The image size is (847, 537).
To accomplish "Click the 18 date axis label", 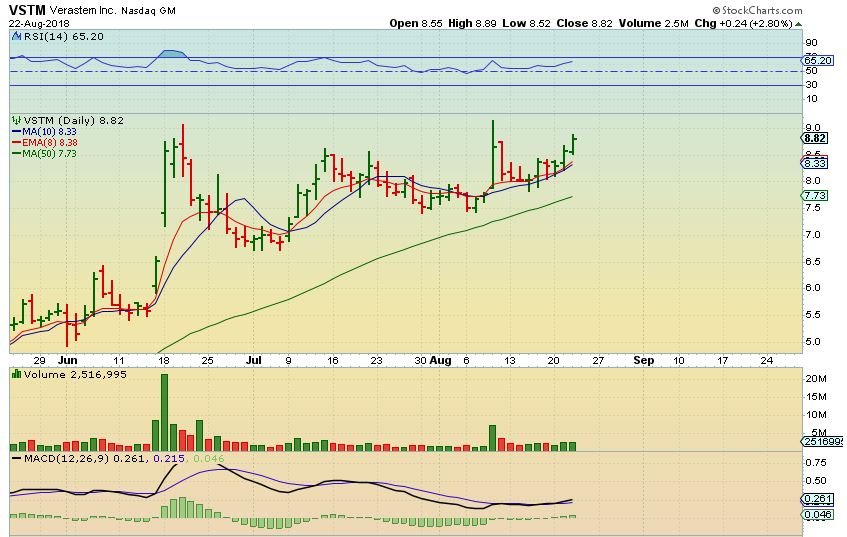I will [x=164, y=360].
